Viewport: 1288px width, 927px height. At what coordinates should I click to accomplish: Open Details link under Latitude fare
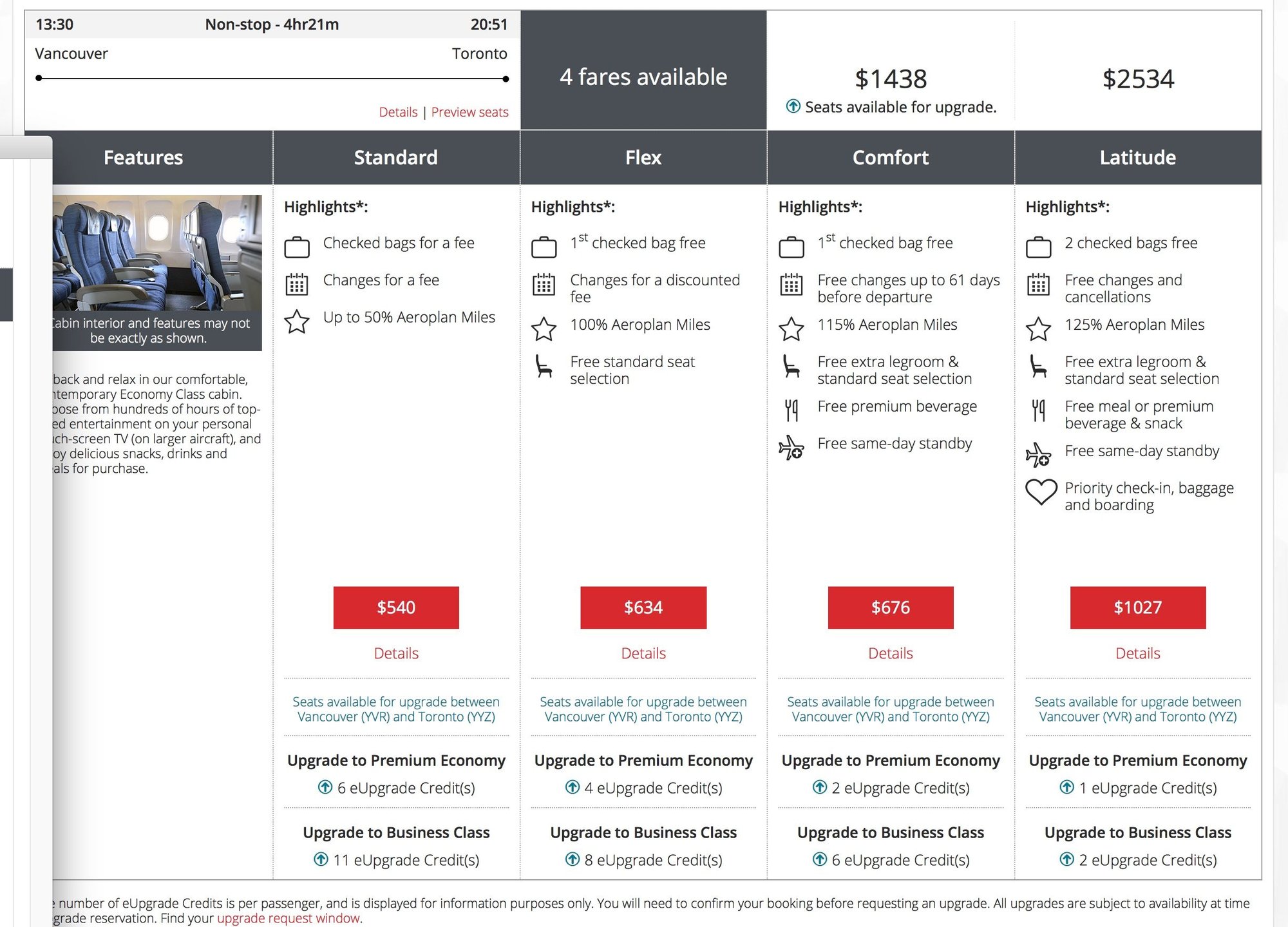click(1138, 653)
